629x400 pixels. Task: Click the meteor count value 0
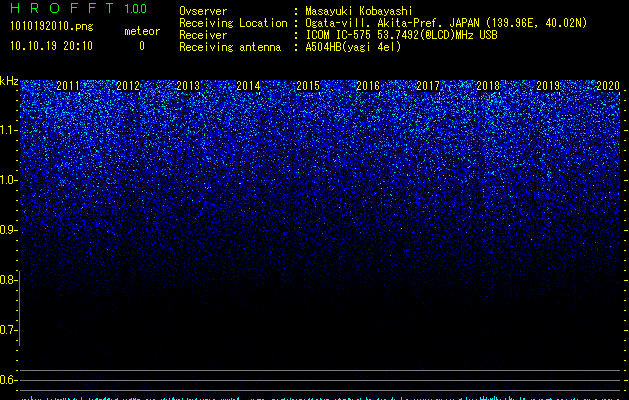point(142,46)
